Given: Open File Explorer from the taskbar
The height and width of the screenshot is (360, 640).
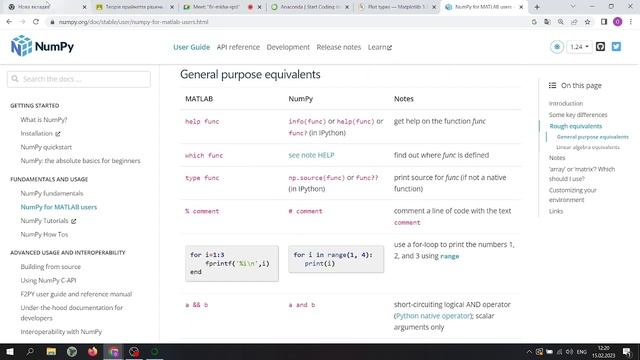Looking at the screenshot, I should (x=51, y=351).
